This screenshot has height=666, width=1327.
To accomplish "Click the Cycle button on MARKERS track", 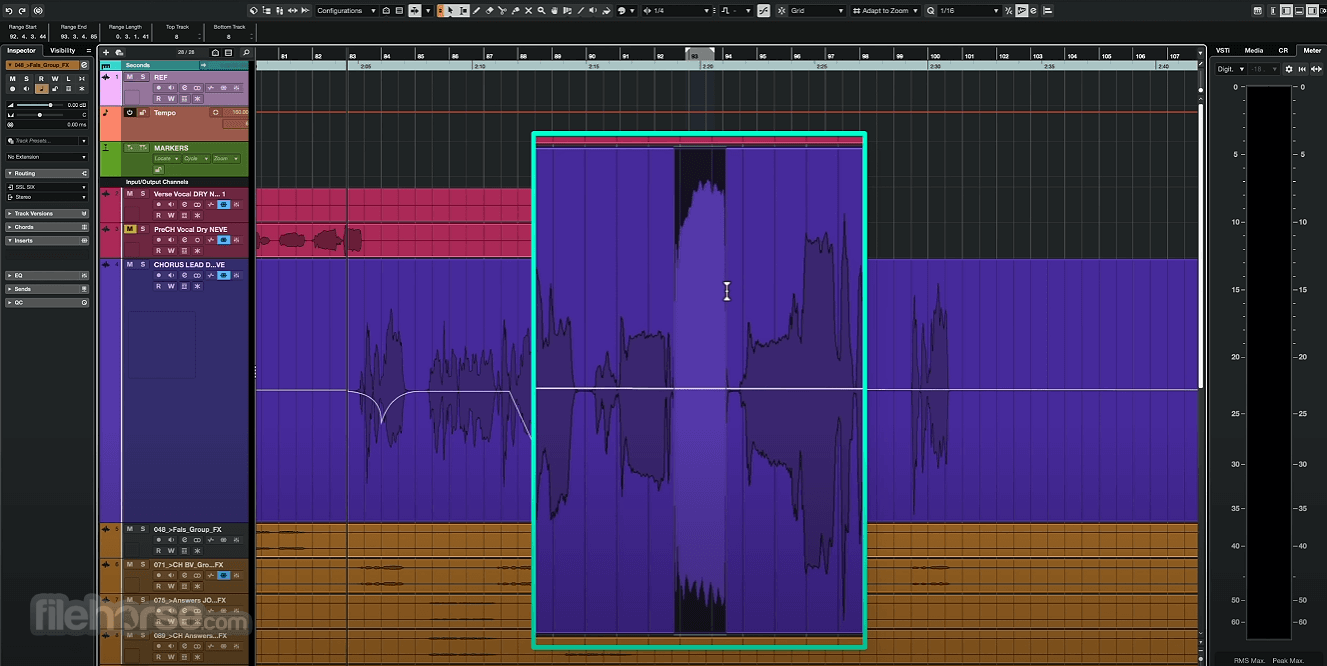I will point(196,158).
